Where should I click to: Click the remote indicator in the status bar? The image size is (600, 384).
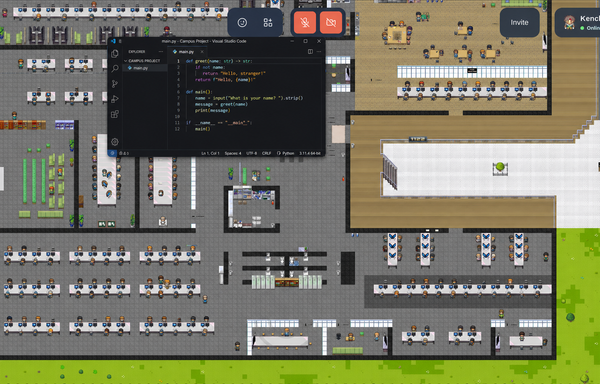coord(112,153)
